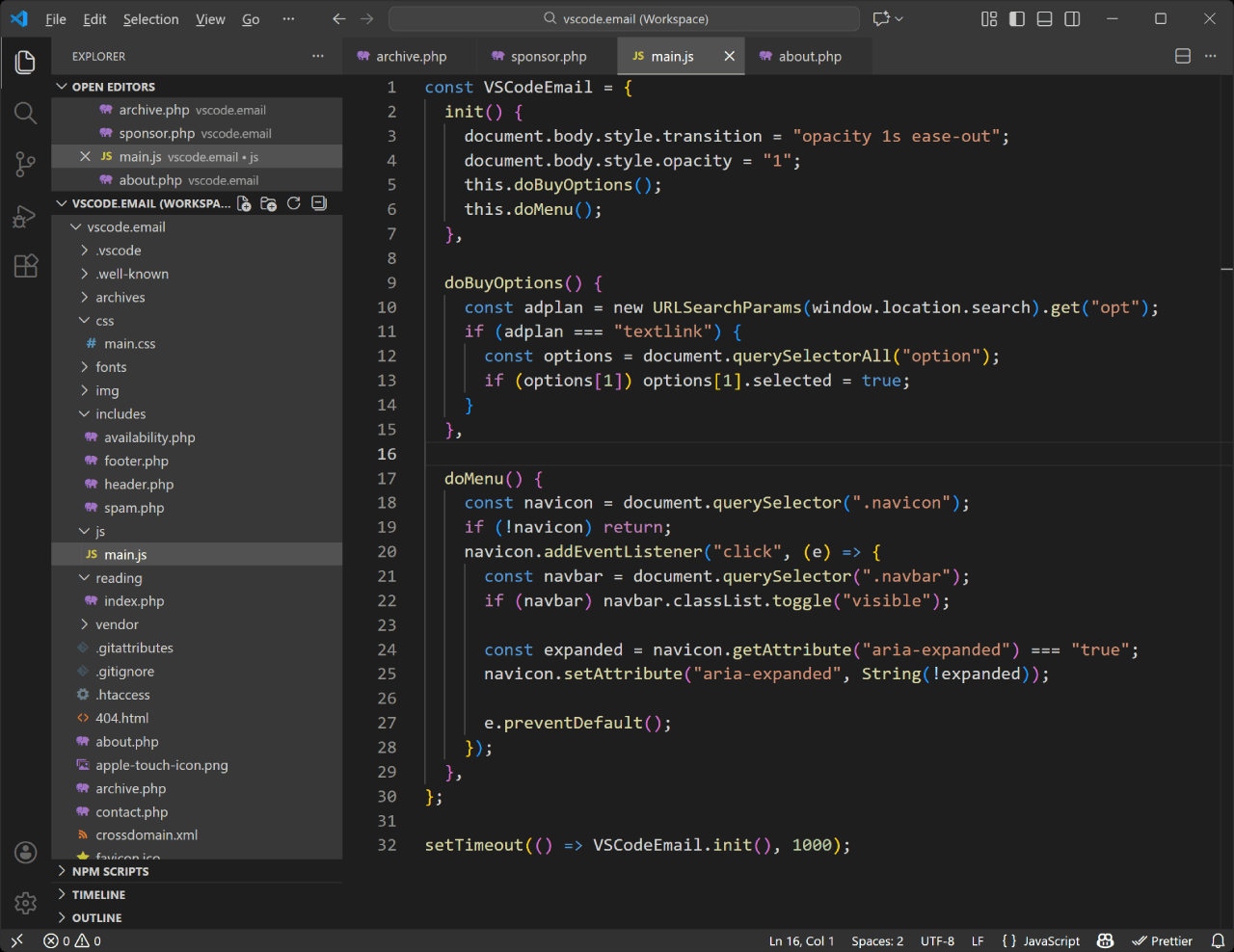Click the New File icon in explorer
Viewport: 1234px width, 952px height.
(x=244, y=203)
